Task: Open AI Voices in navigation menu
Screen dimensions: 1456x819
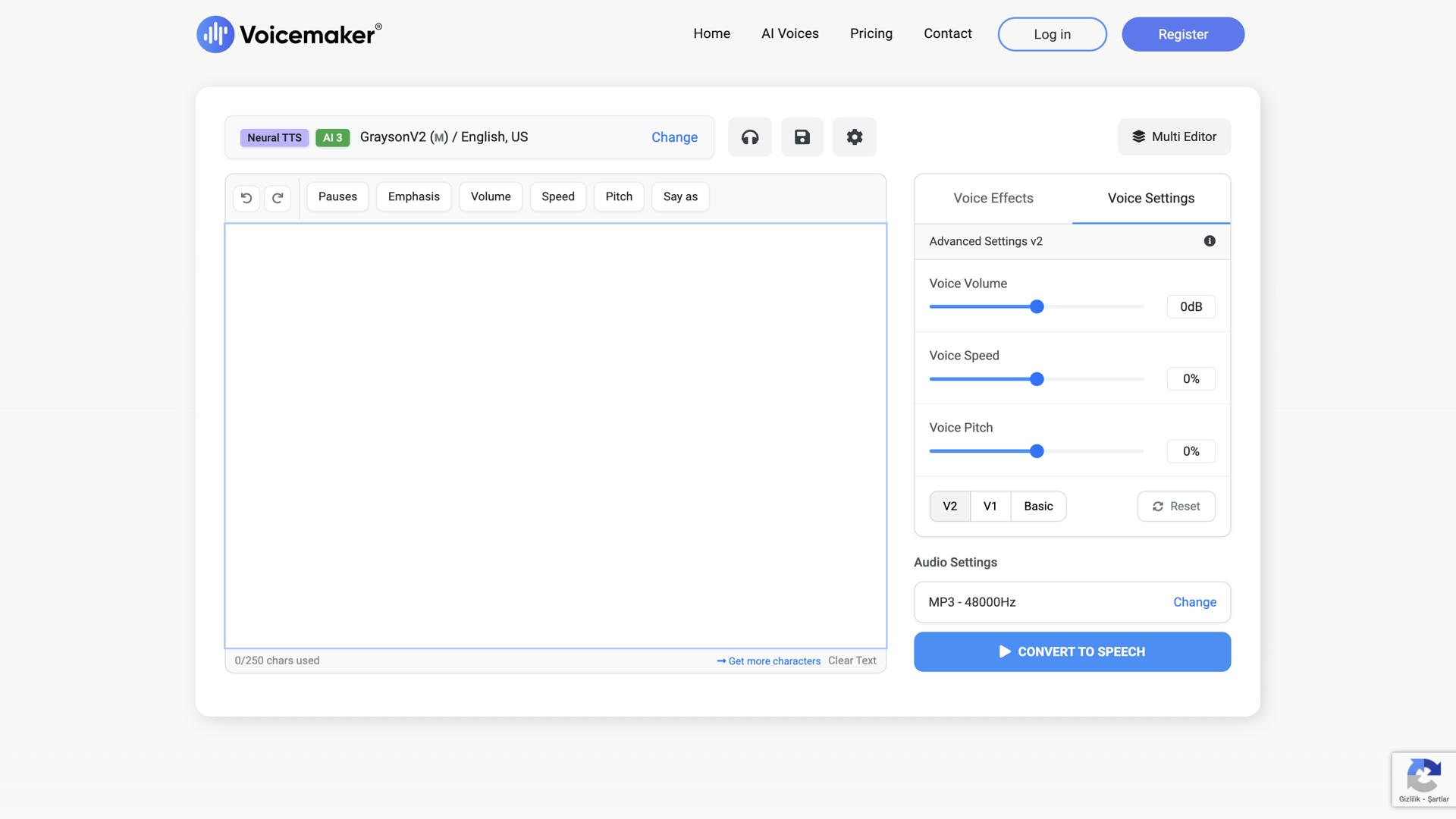Action: tap(789, 34)
